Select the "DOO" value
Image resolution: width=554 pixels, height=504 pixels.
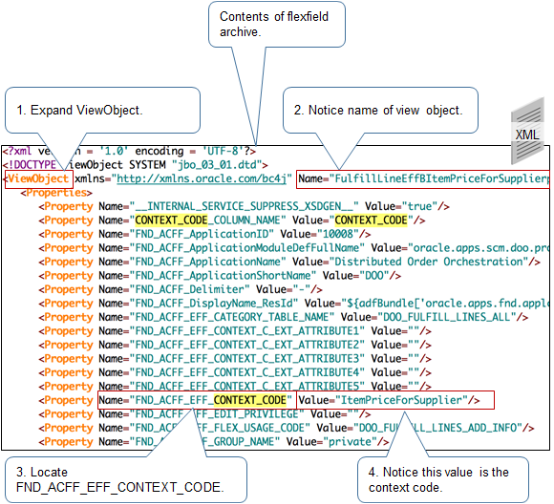(374, 276)
